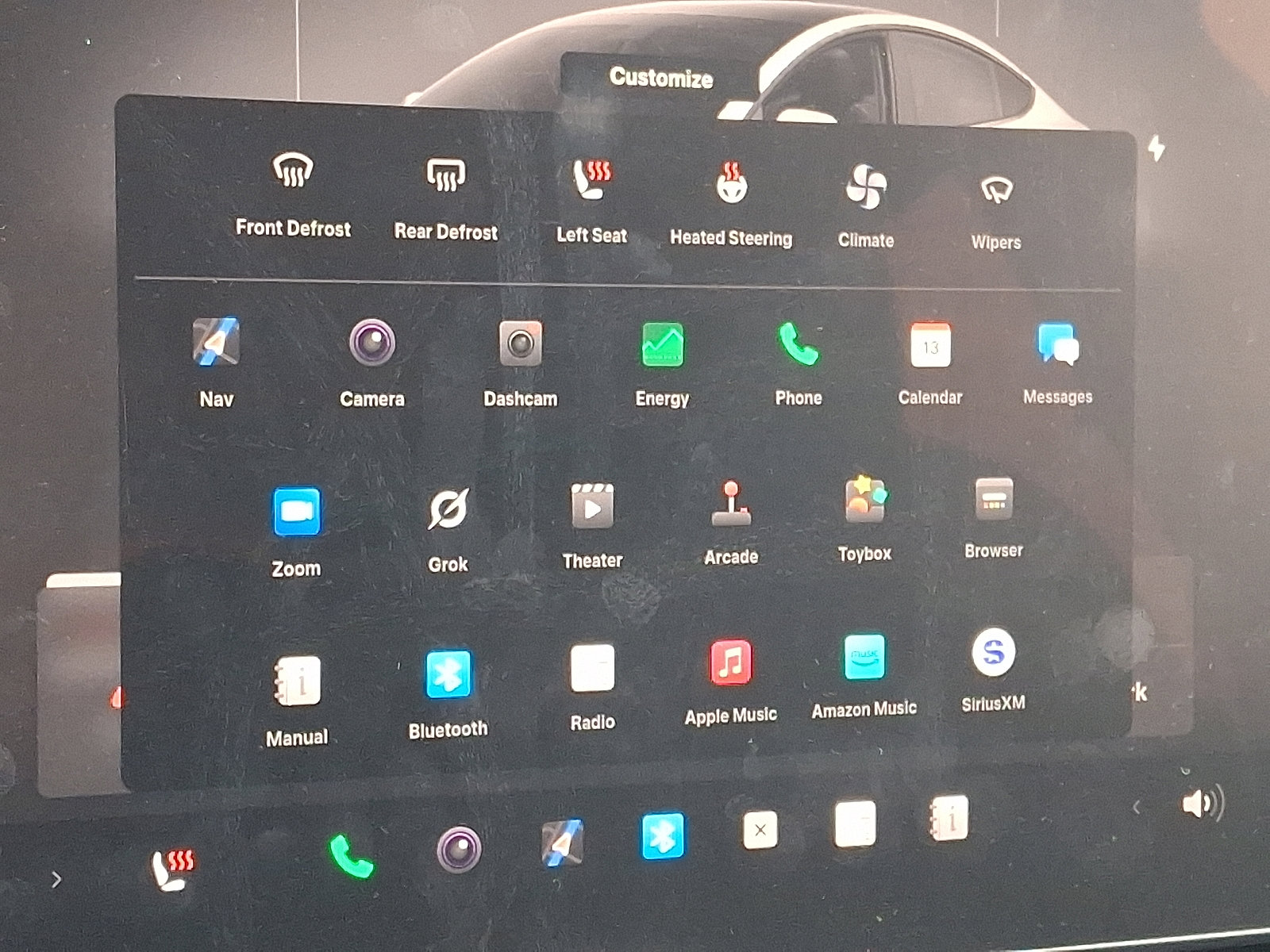Click the Customize tab
The height and width of the screenshot is (952, 1270).
click(660, 78)
